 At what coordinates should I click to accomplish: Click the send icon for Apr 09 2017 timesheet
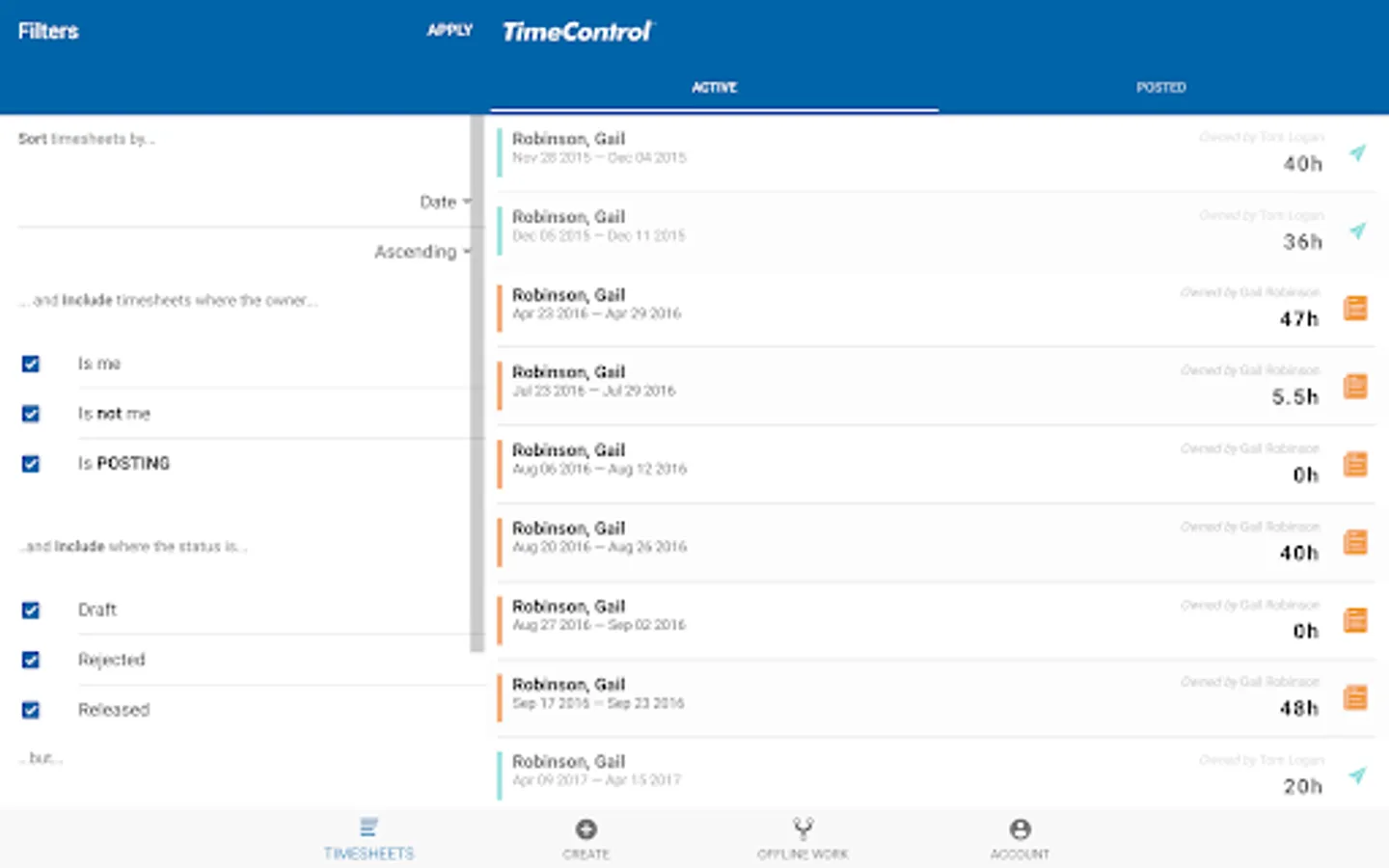tap(1357, 774)
